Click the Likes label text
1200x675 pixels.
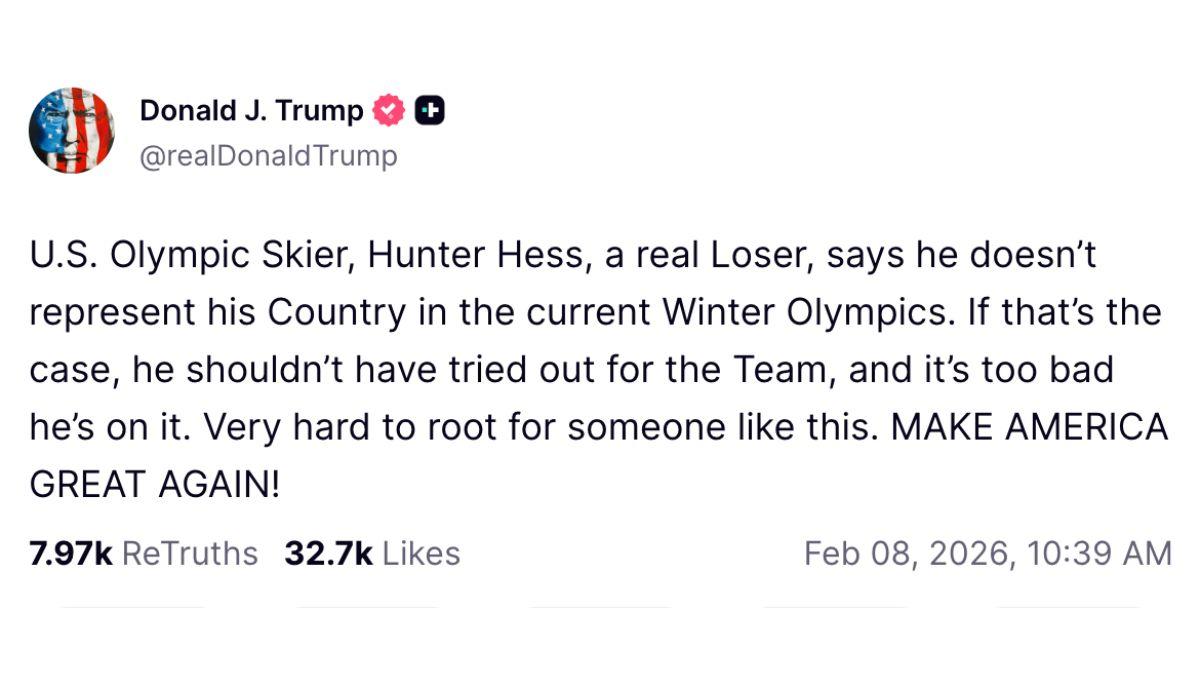coord(420,551)
